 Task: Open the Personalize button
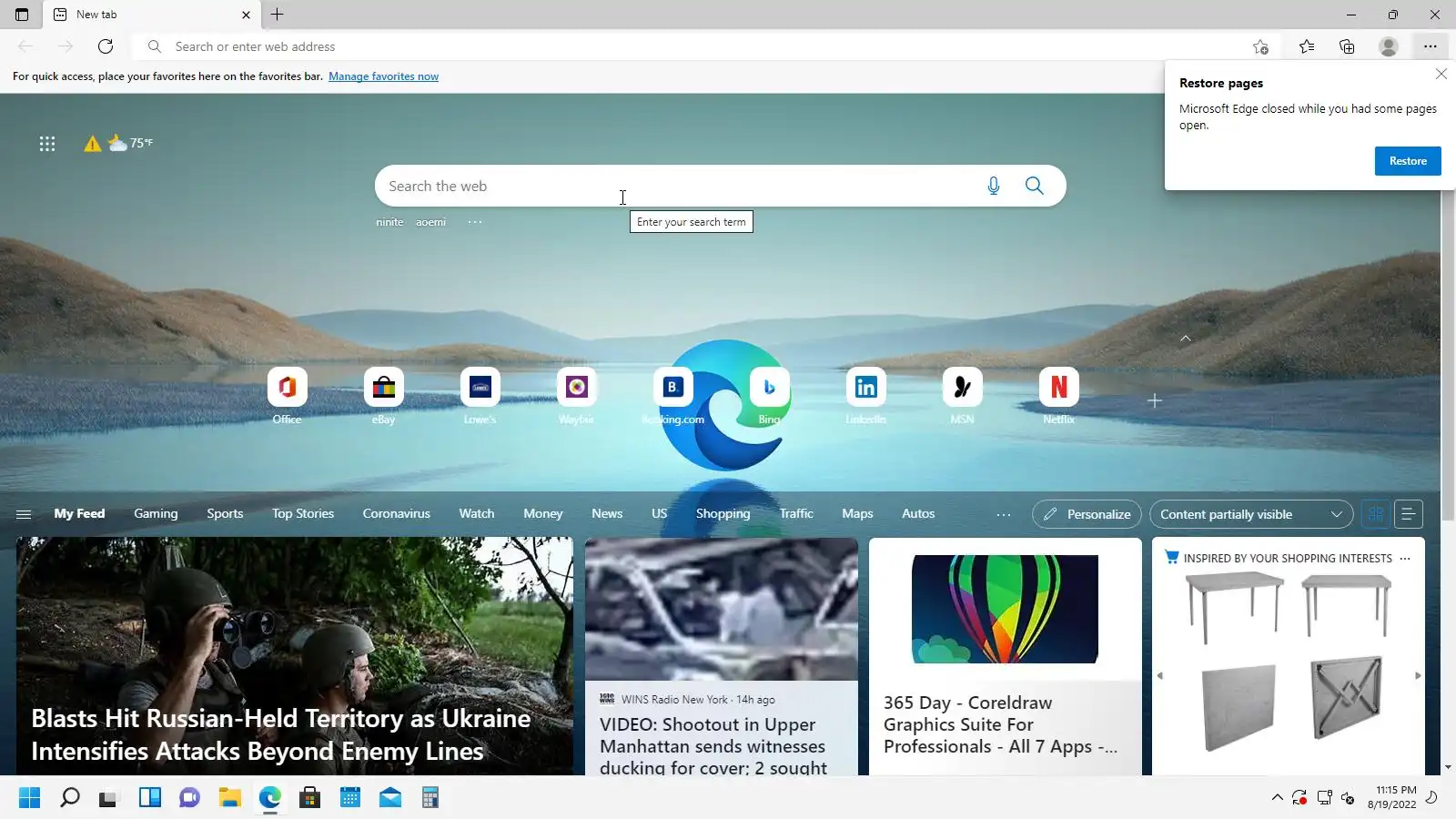point(1087,514)
